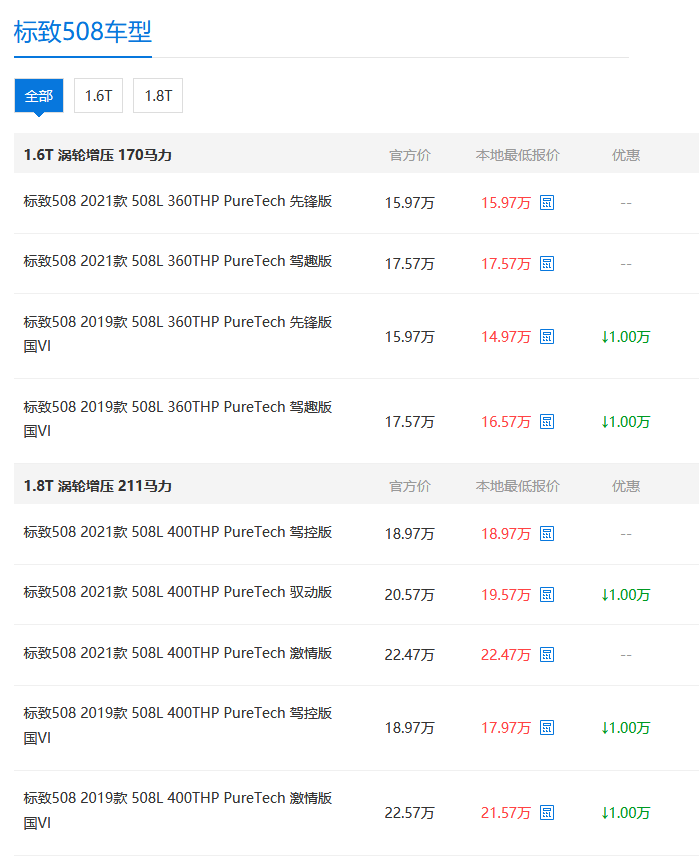Click ↓1.00万 discount for 2019款 360THP 先锋版
Image resolution: width=699 pixels, height=856 pixels.
(x=626, y=337)
